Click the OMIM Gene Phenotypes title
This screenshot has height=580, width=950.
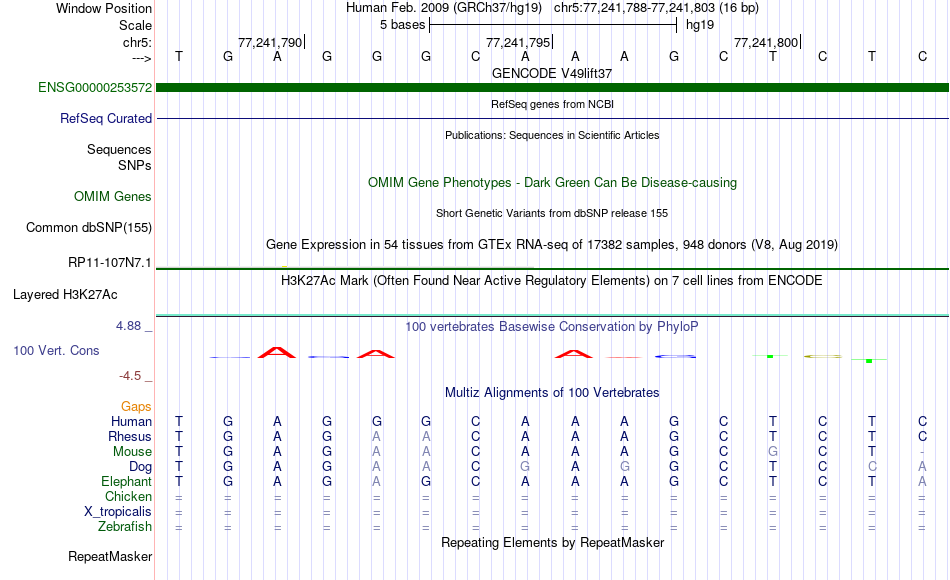[x=553, y=182]
